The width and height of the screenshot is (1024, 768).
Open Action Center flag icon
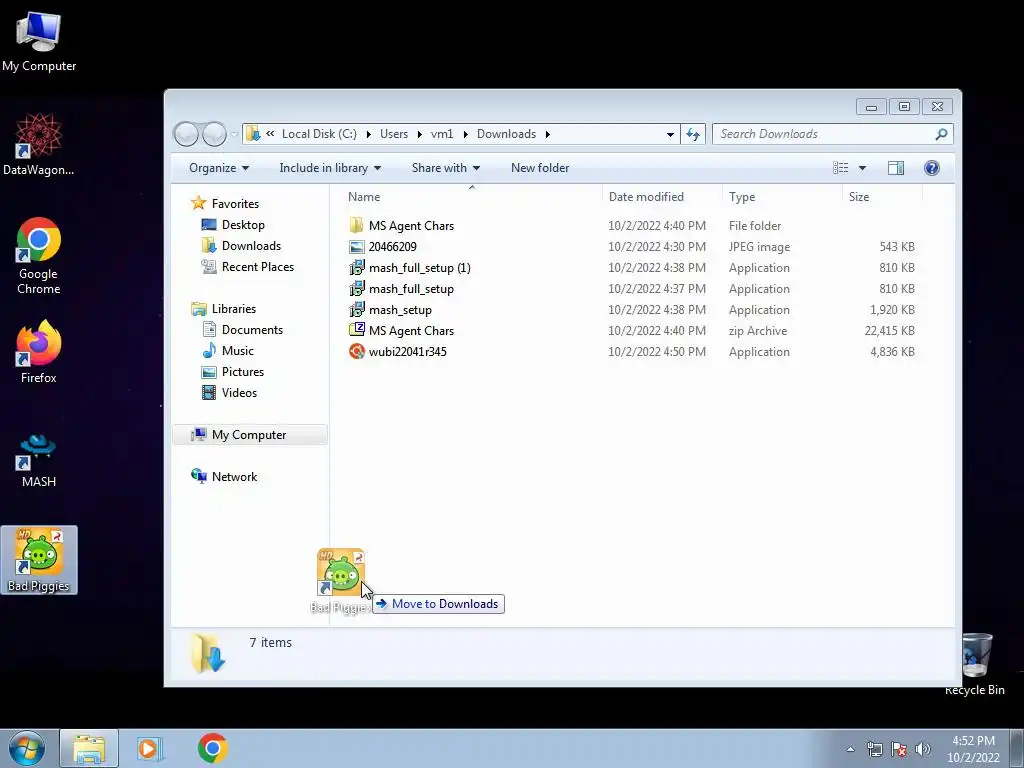[899, 749]
